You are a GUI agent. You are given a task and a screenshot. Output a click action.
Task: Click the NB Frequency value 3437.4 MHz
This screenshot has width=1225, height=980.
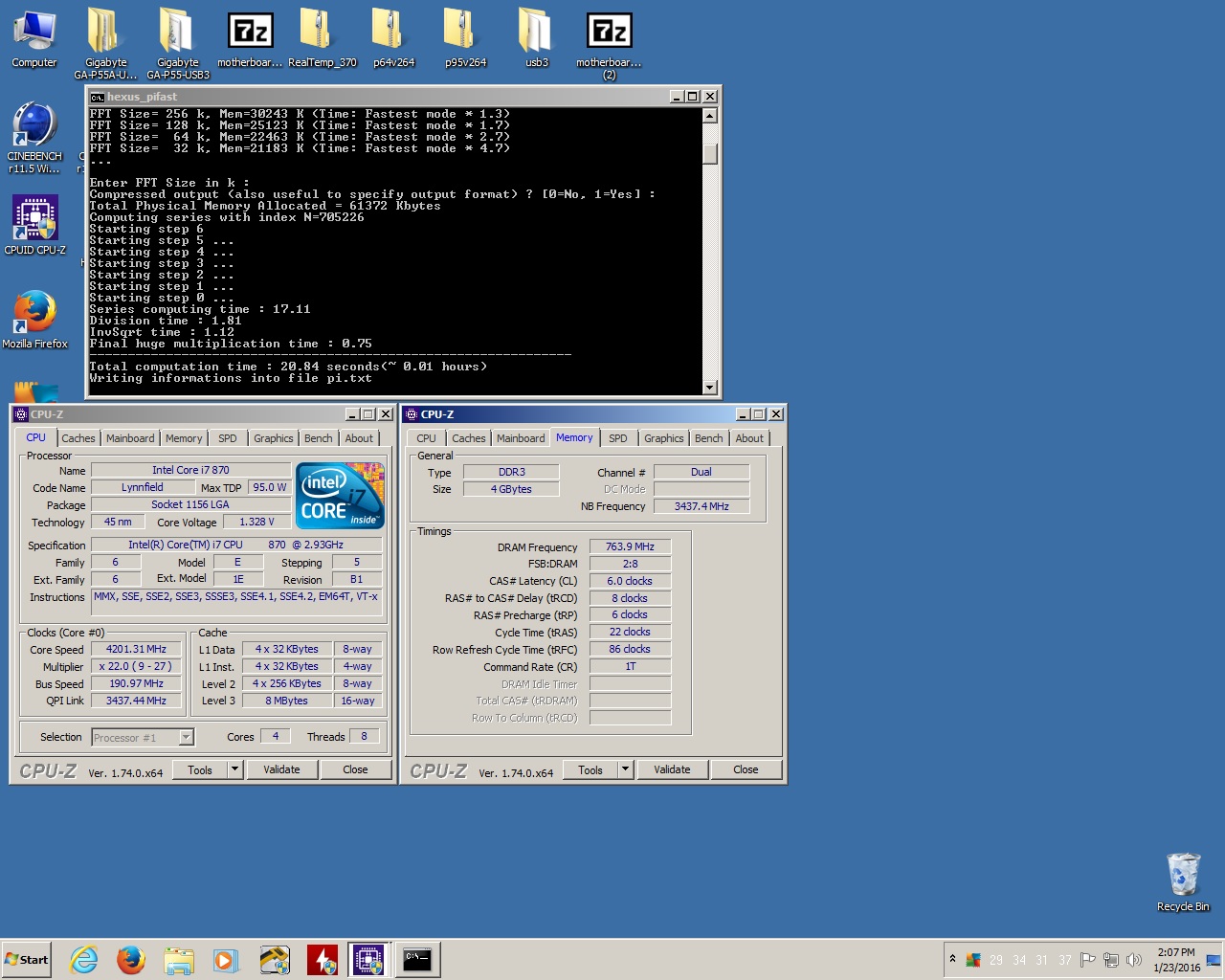coord(702,506)
